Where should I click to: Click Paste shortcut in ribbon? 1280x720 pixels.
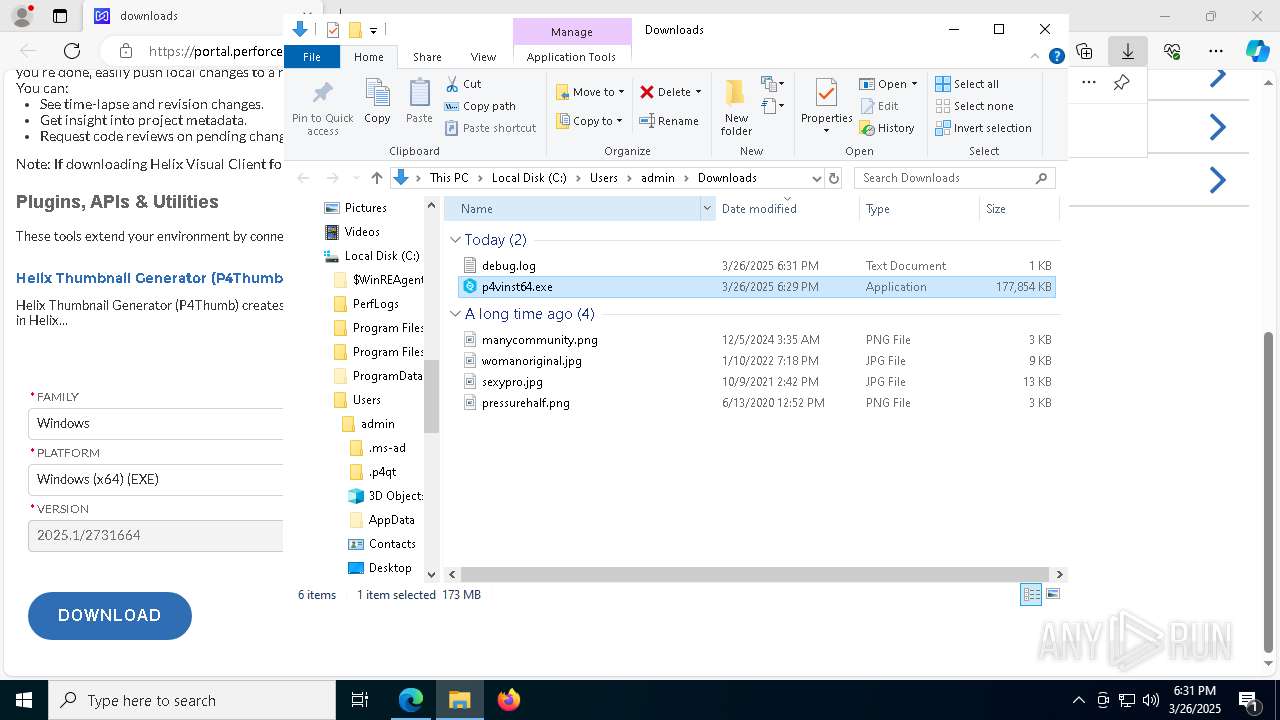coord(490,128)
